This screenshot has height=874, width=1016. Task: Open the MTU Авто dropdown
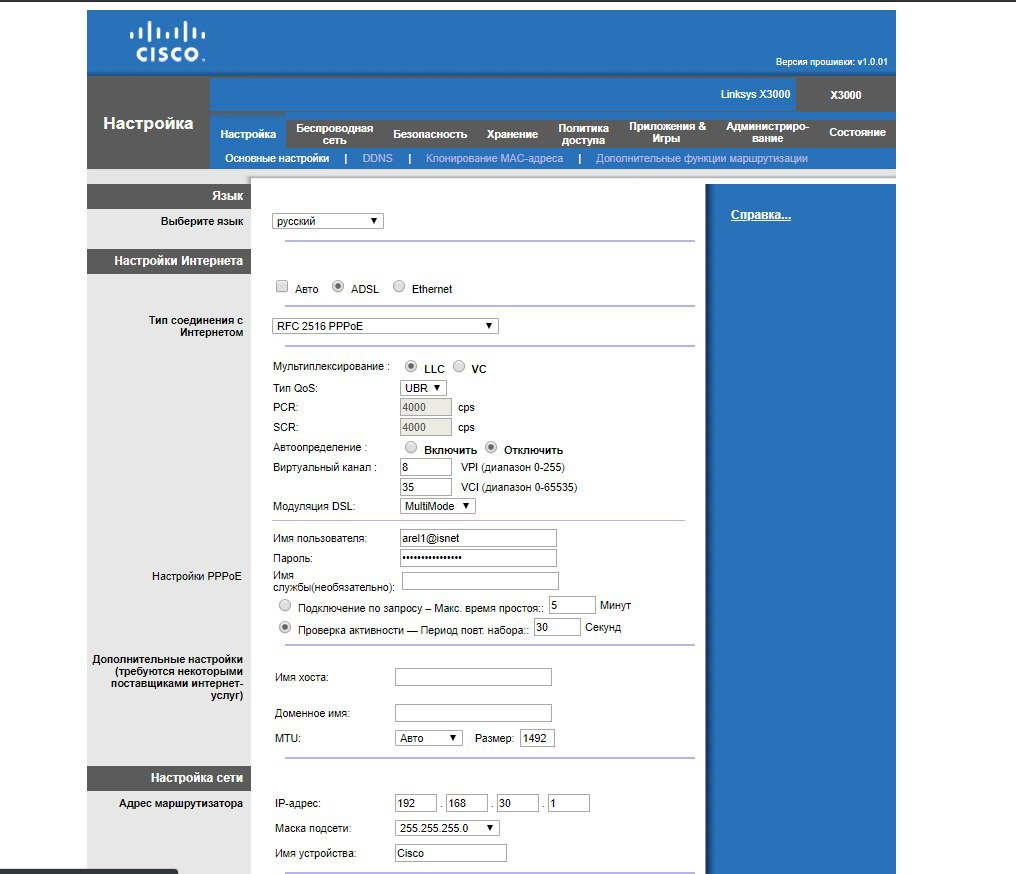(429, 738)
